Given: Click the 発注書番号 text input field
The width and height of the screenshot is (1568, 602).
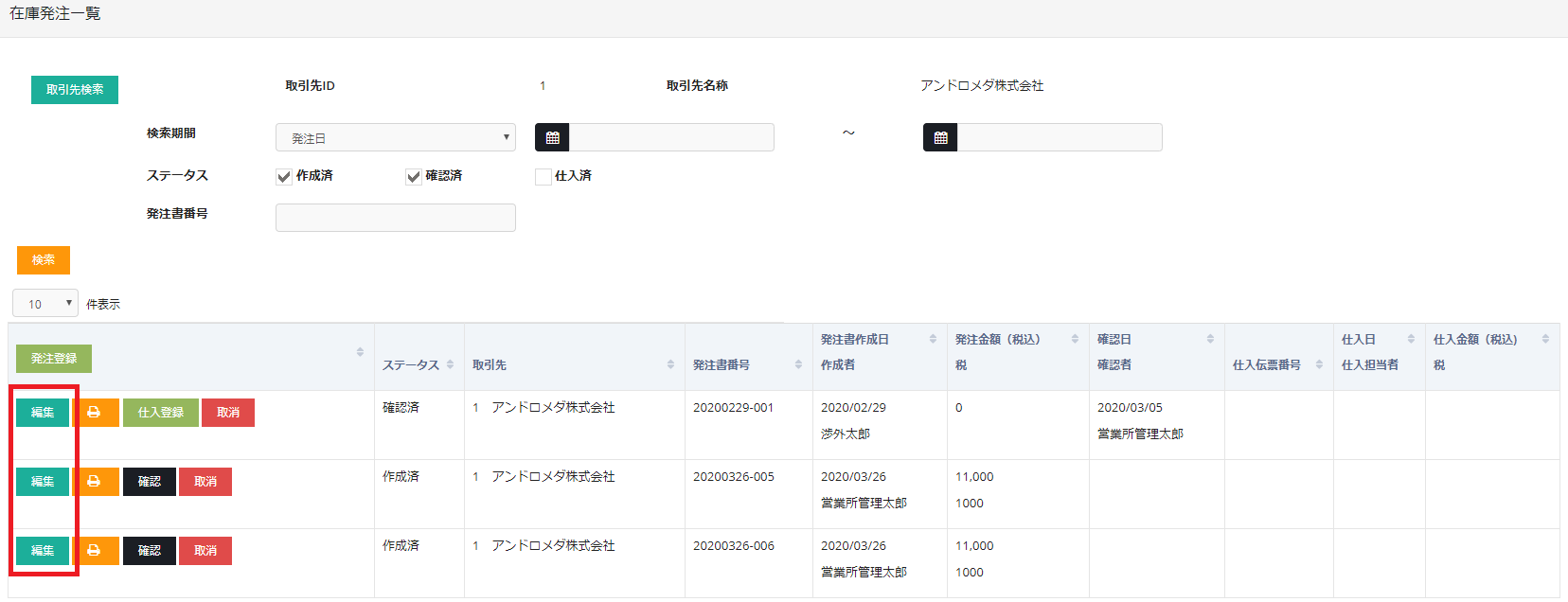Looking at the screenshot, I should click(x=396, y=218).
